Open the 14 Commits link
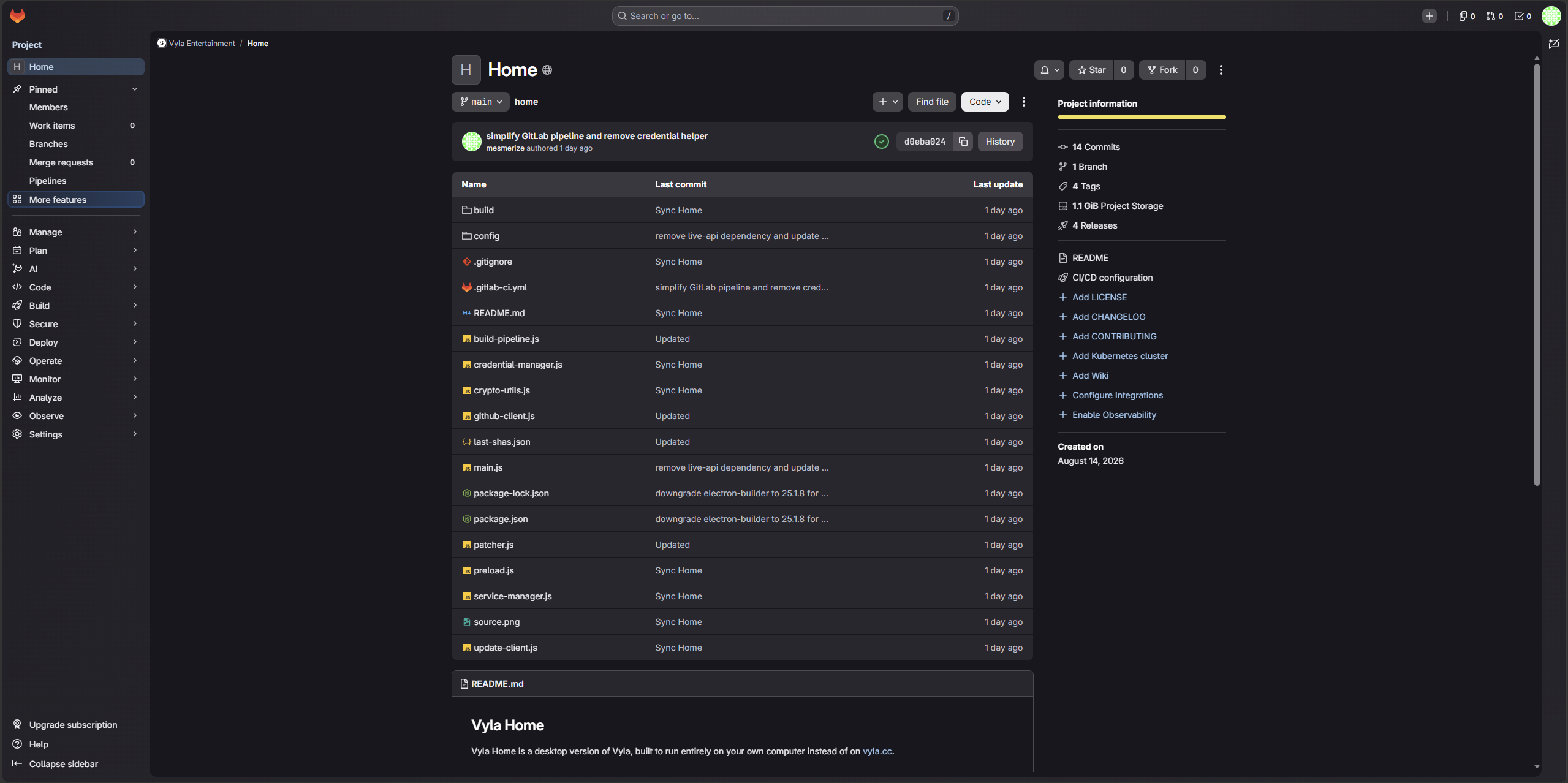Screen dimensions: 1568x783 click(x=1096, y=147)
